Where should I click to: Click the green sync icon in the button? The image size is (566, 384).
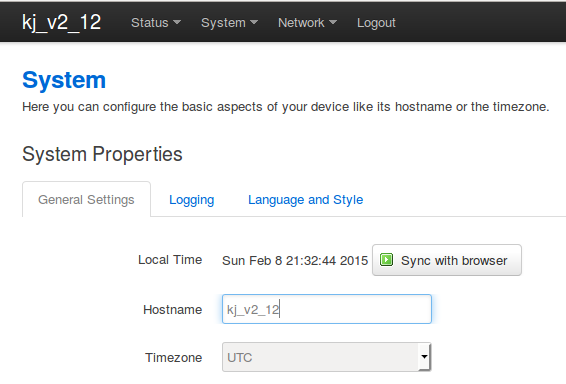pos(387,260)
